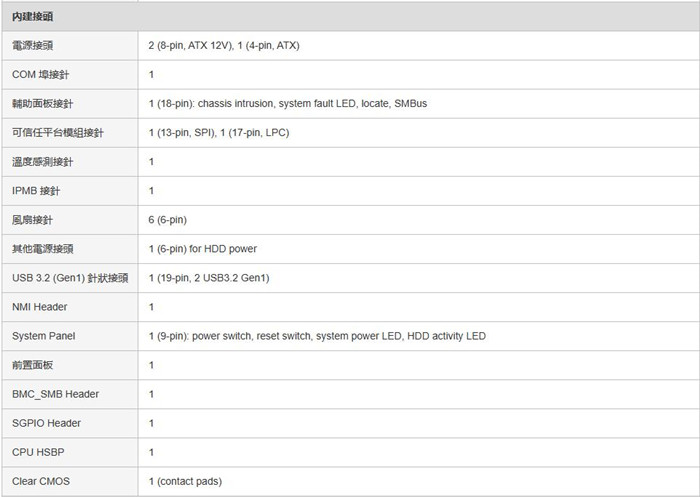Image resolution: width=700 pixels, height=497 pixels.
Task: Click the SGPIO Header row label
Action: (x=46, y=423)
